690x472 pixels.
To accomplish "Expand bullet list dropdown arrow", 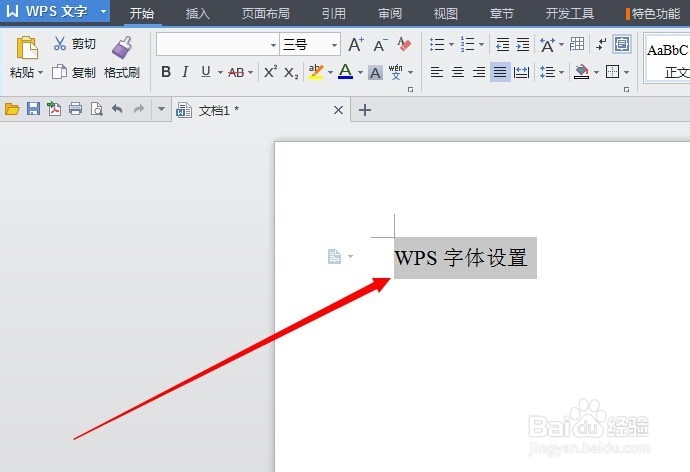I will 451,44.
